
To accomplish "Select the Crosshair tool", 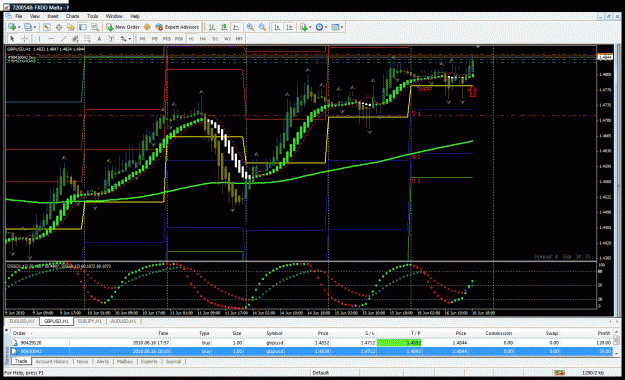I will click(25, 39).
